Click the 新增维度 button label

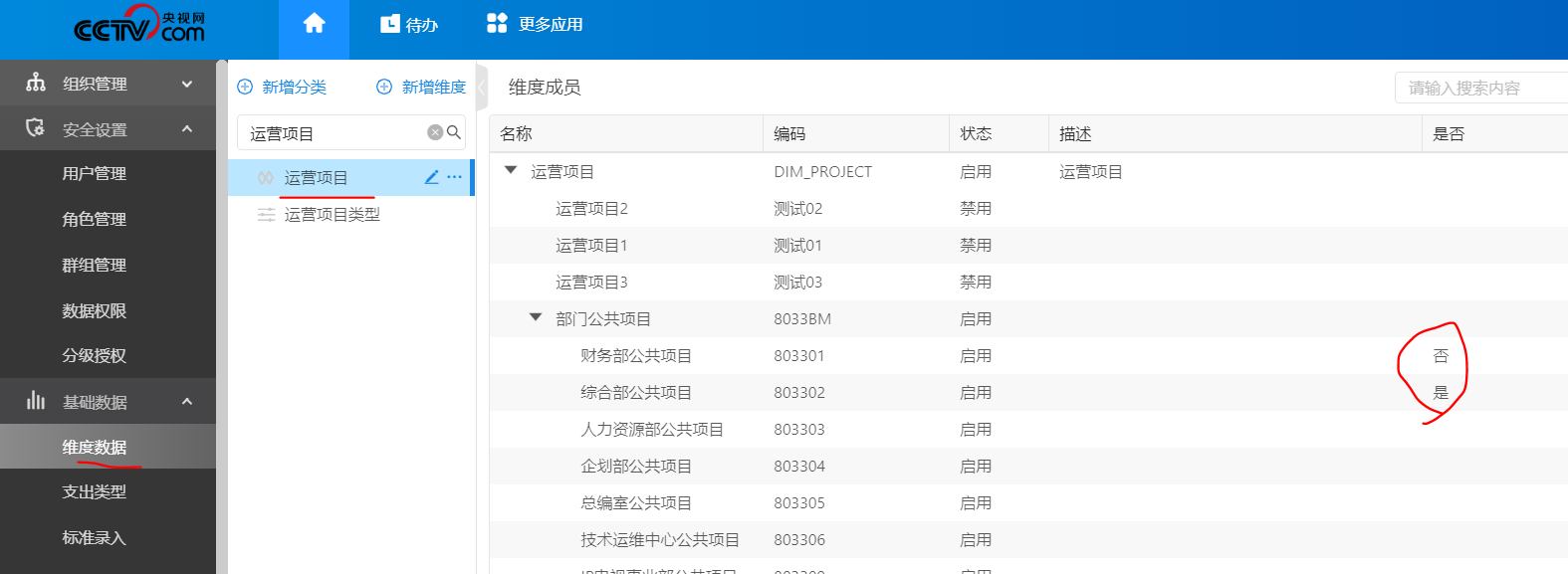(x=434, y=87)
